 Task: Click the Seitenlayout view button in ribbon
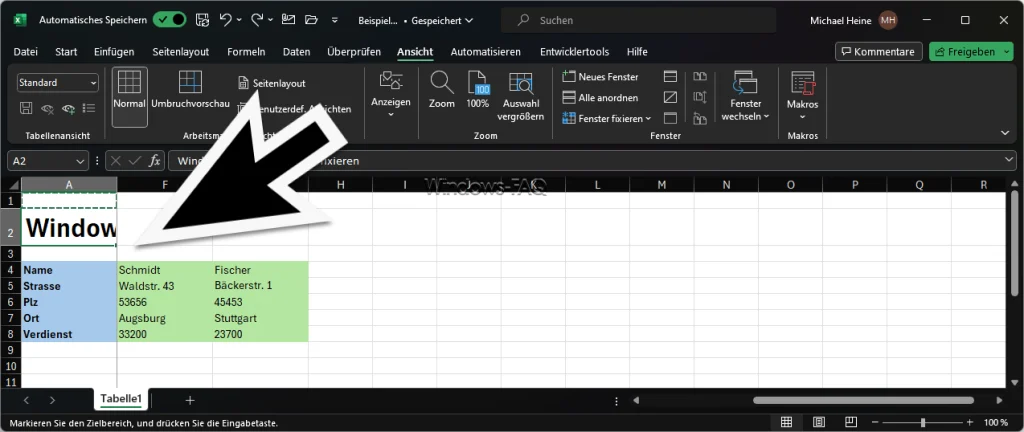[x=272, y=84]
